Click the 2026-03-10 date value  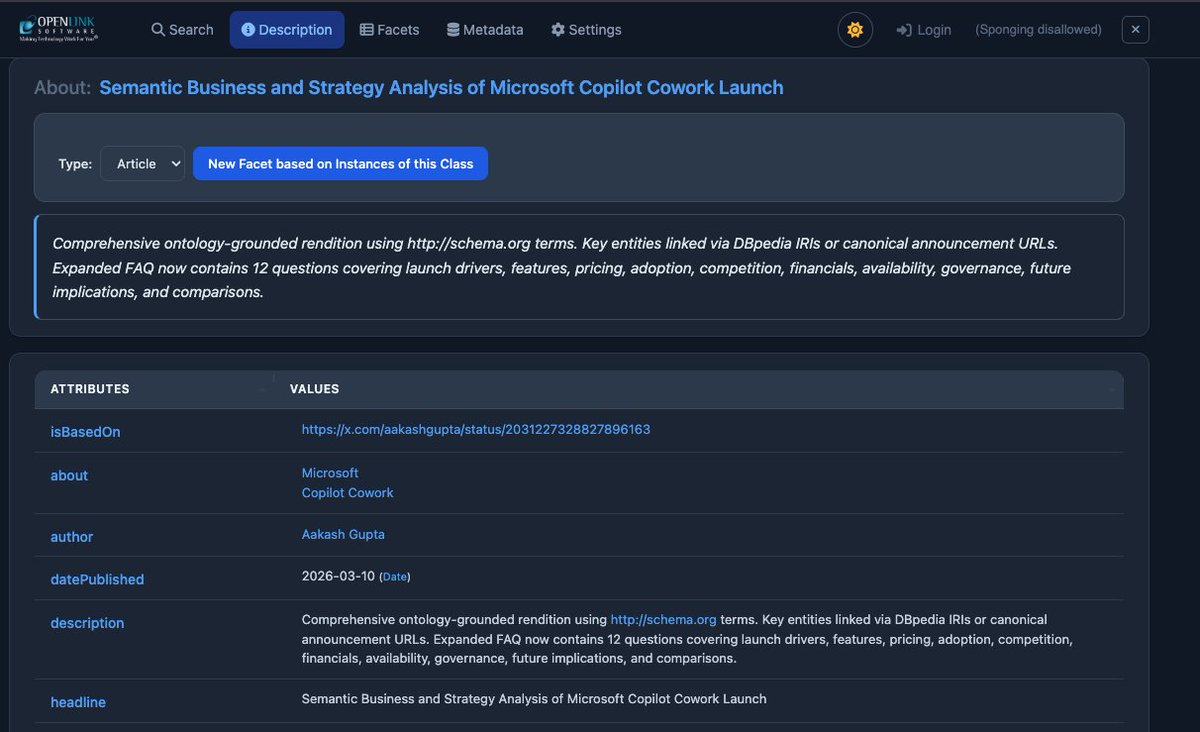(x=338, y=577)
